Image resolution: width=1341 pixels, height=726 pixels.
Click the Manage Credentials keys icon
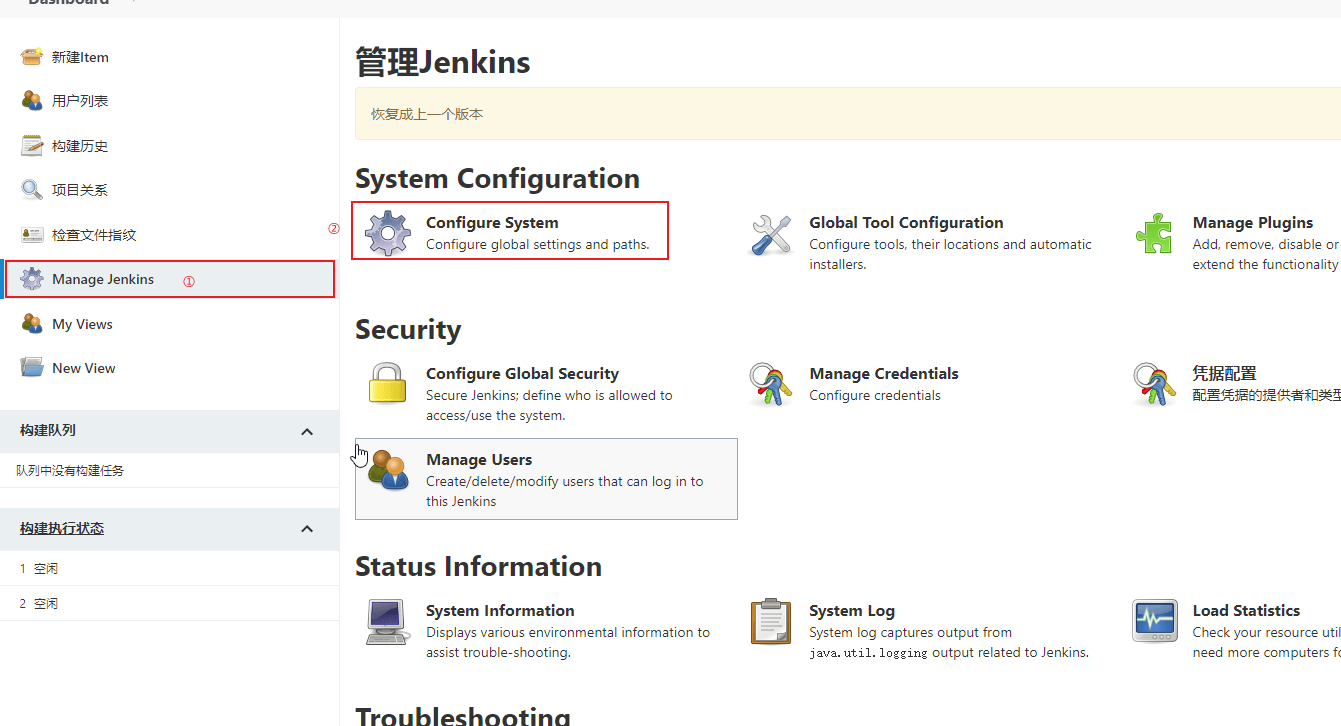(x=771, y=384)
